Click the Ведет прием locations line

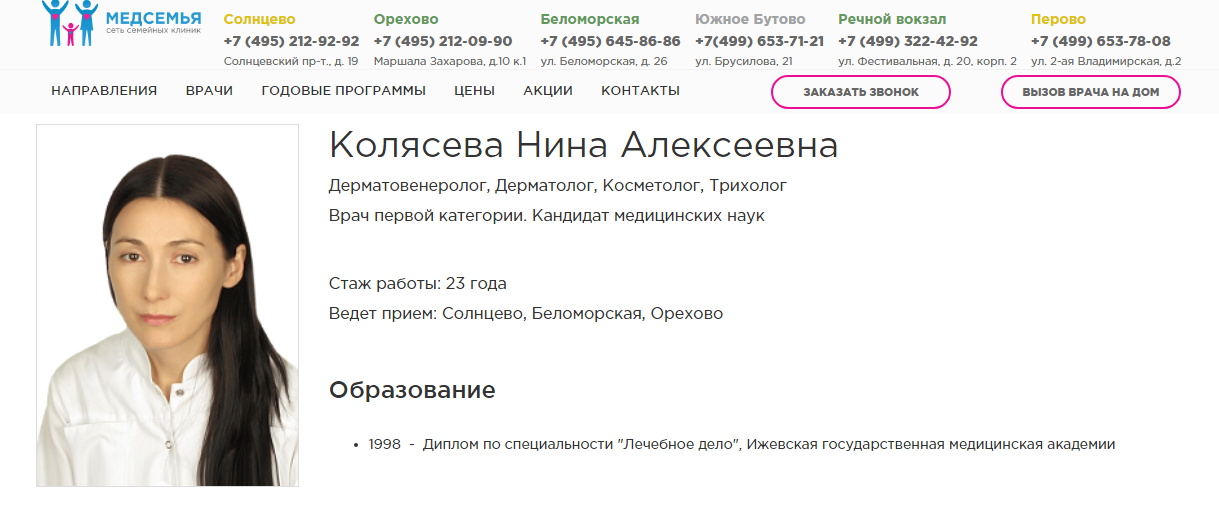[x=526, y=314]
